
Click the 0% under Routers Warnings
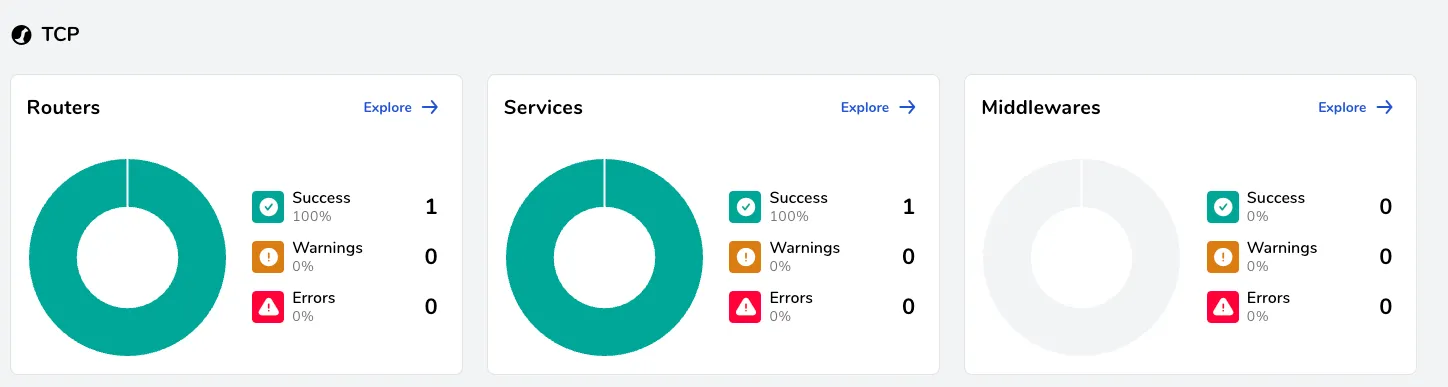[303, 266]
